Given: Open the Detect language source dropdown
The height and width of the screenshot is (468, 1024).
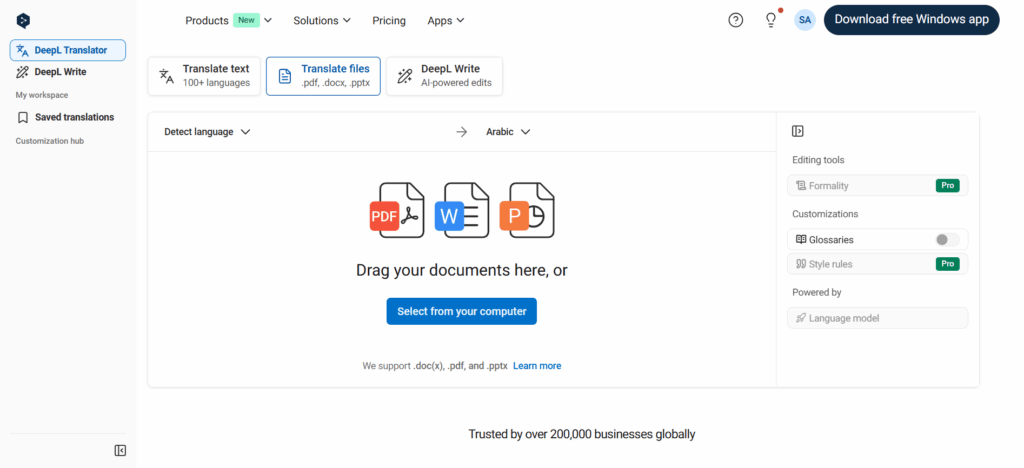Looking at the screenshot, I should click(207, 132).
